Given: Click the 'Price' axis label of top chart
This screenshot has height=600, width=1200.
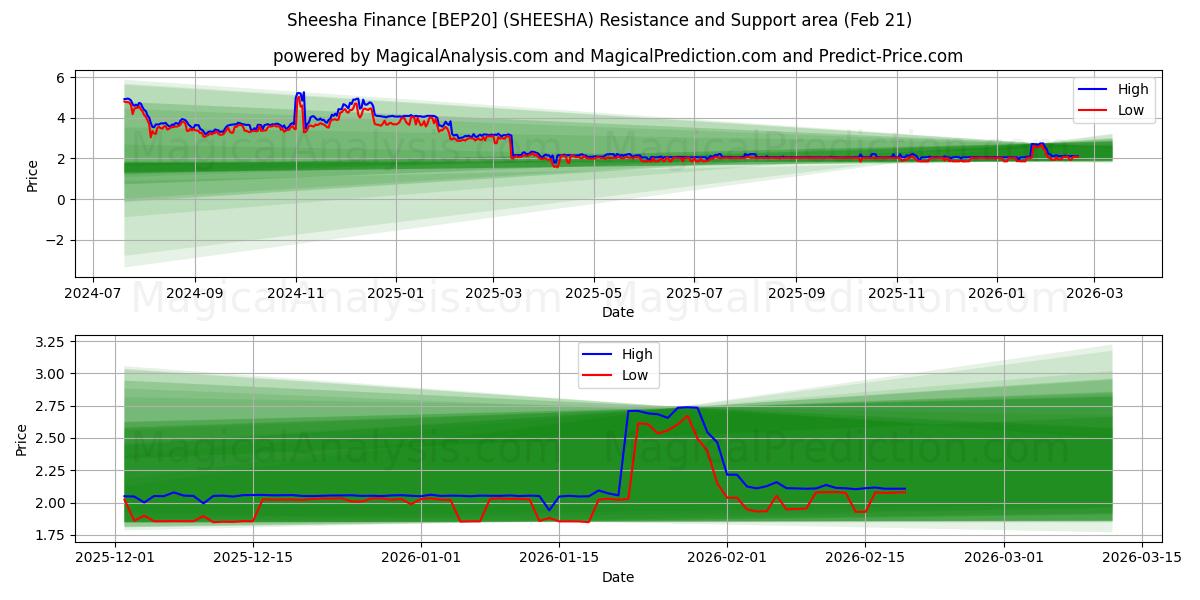Looking at the screenshot, I should [x=32, y=174].
